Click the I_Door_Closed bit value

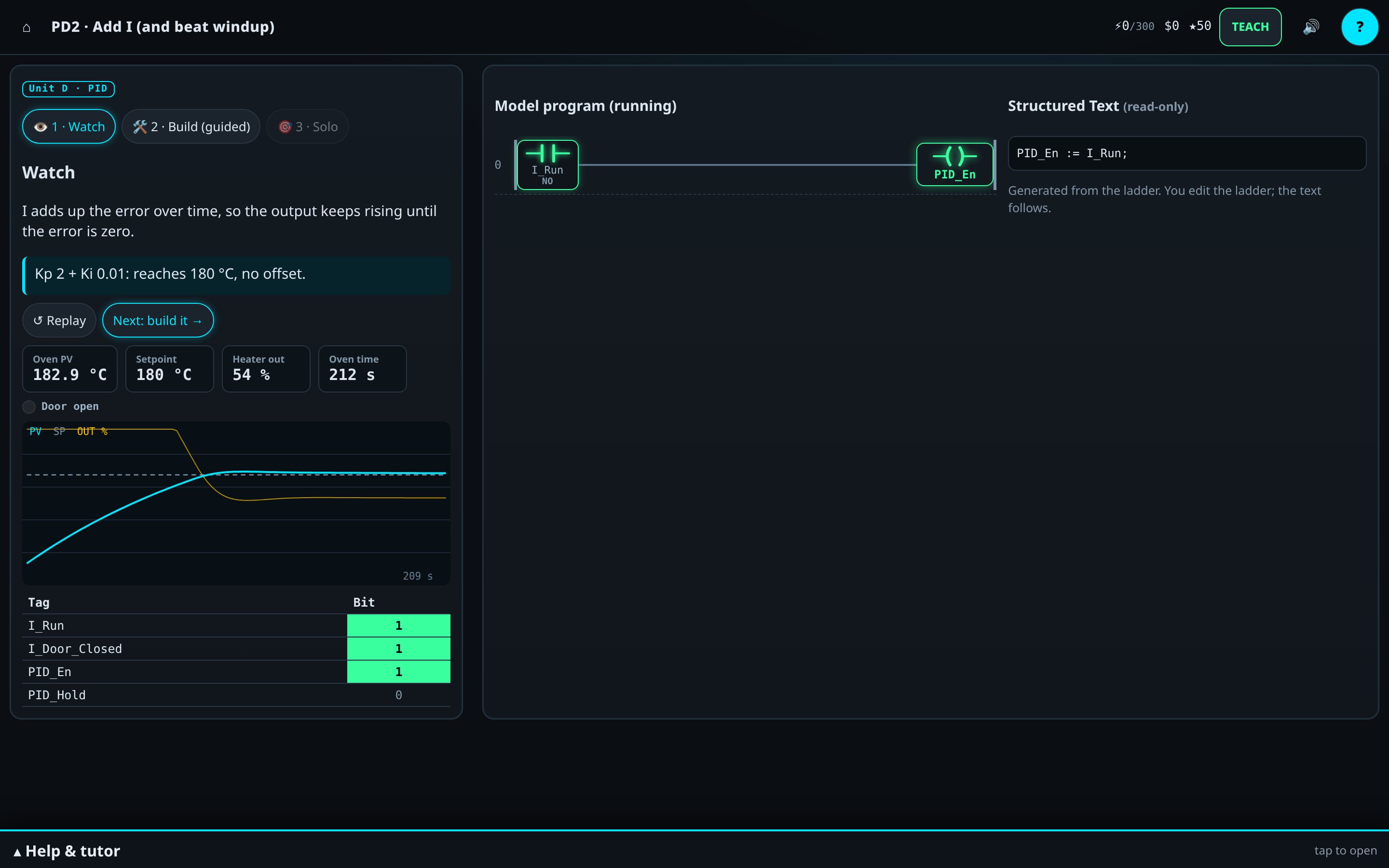pyautogui.click(x=399, y=649)
